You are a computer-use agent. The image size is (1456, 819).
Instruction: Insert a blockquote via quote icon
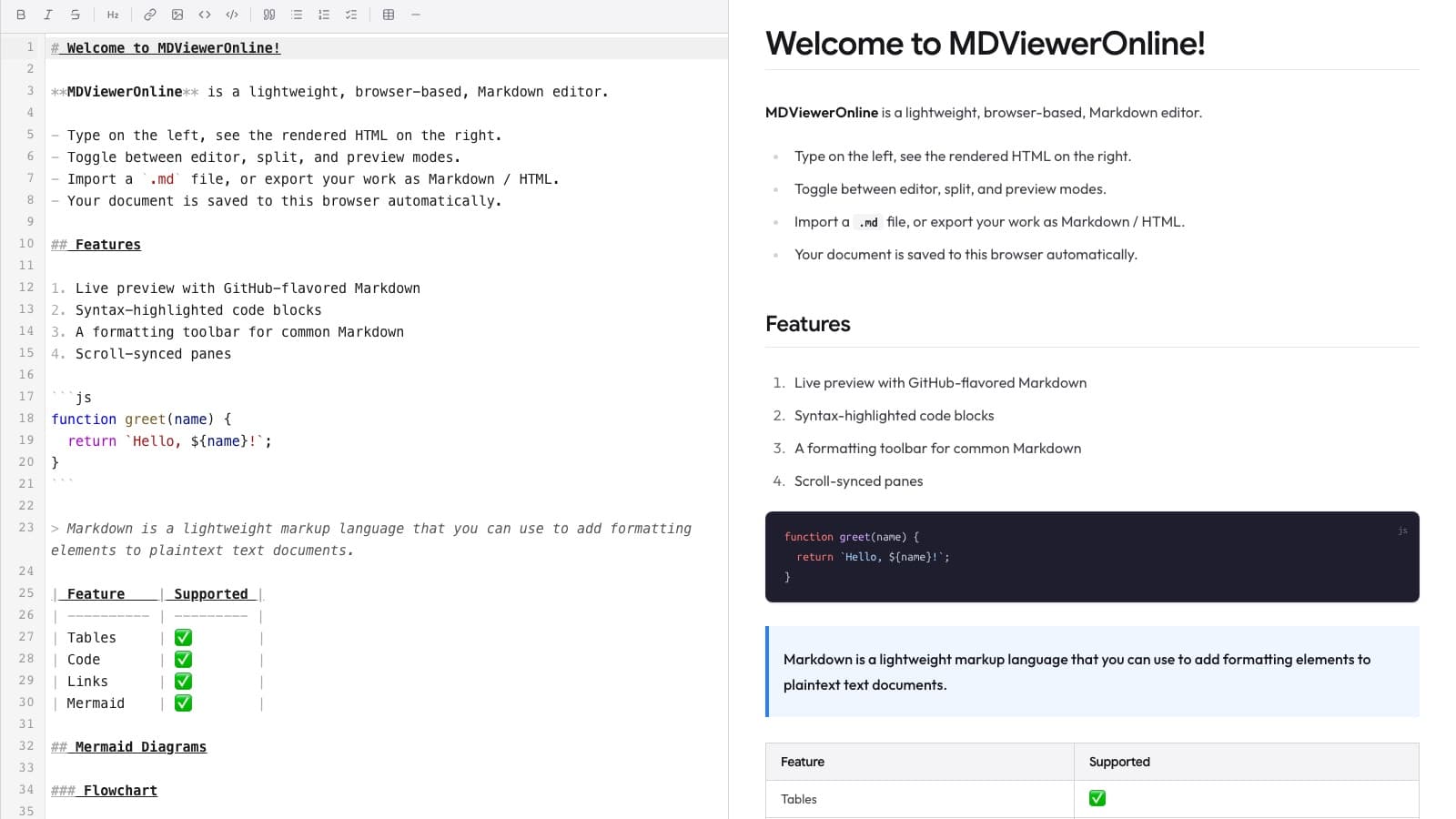[x=269, y=15]
